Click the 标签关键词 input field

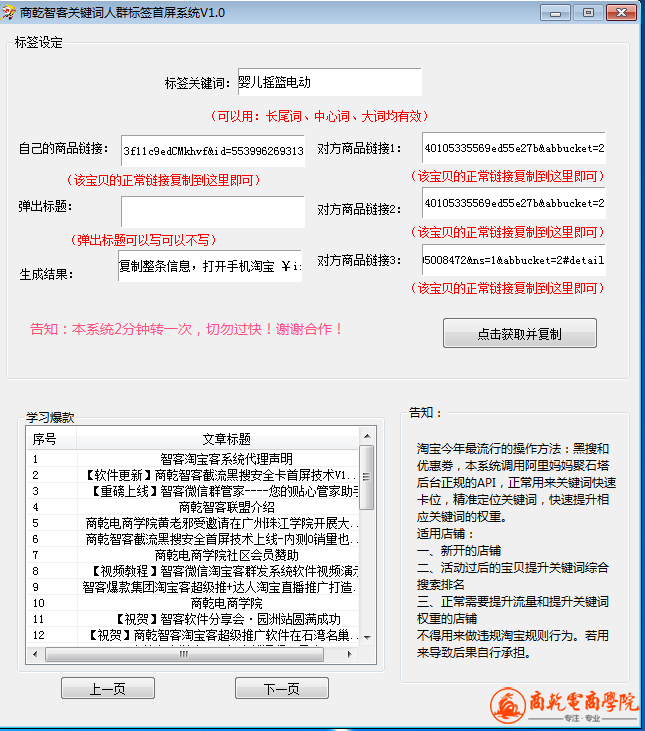click(x=329, y=82)
